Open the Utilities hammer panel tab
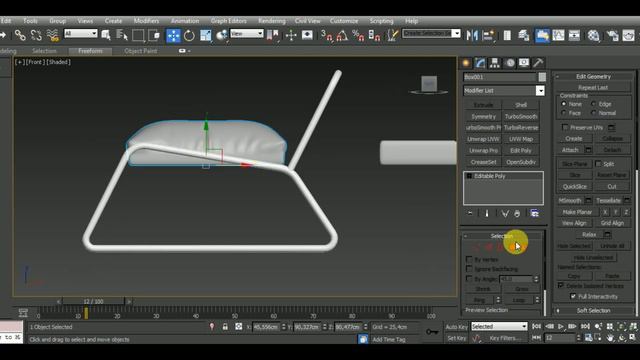This screenshot has height=360, width=640. (538, 63)
